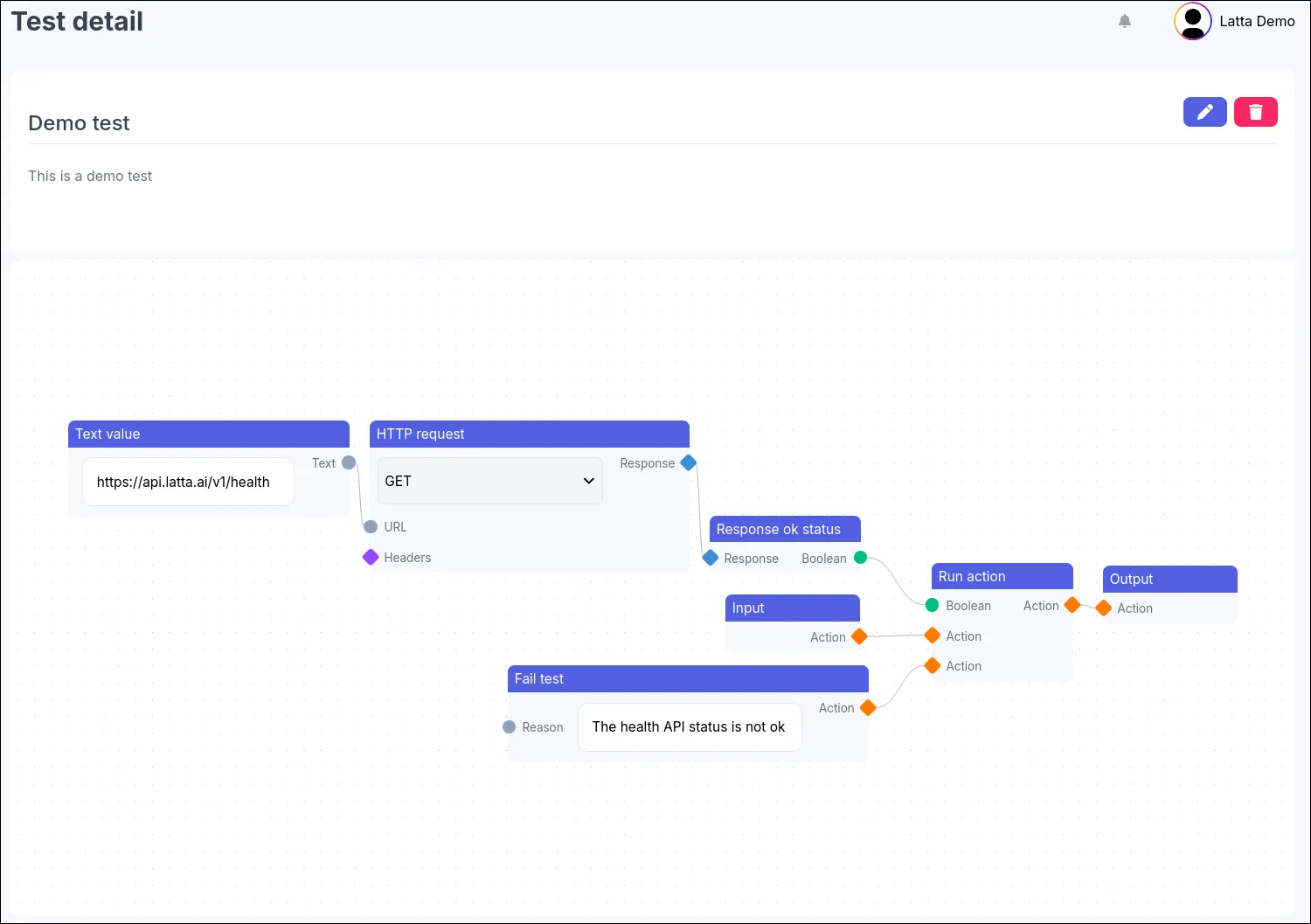The width and height of the screenshot is (1311, 924).
Task: Click the edit pencil icon for Demo test
Action: tap(1204, 112)
